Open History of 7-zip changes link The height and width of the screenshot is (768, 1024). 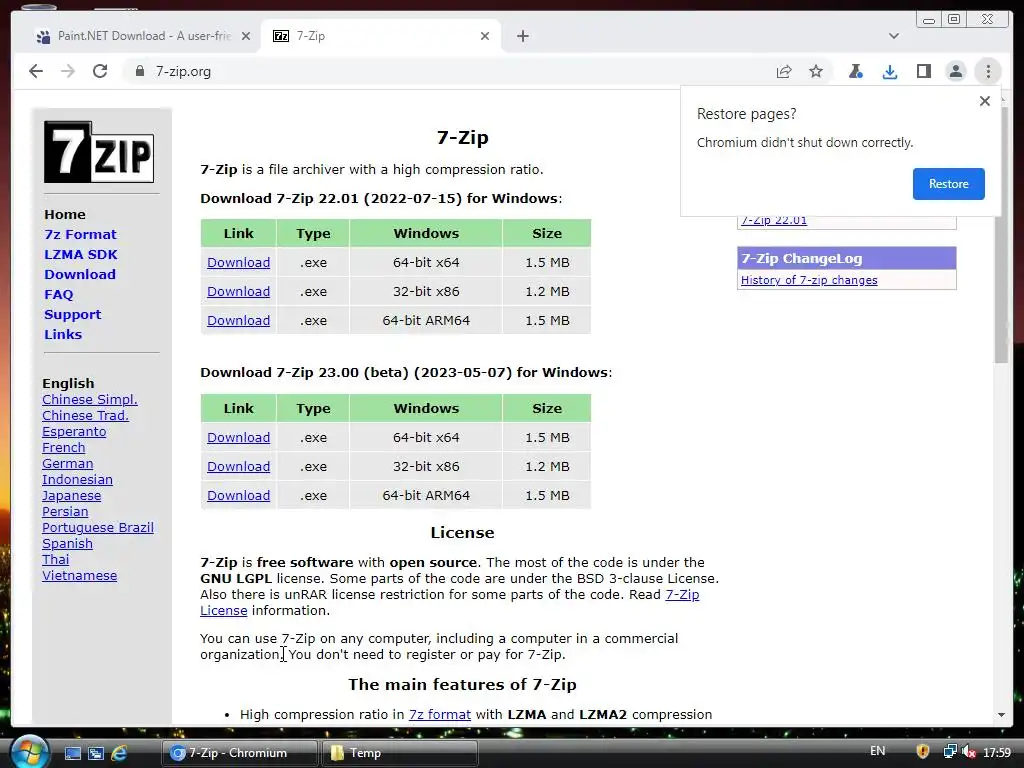[809, 280]
